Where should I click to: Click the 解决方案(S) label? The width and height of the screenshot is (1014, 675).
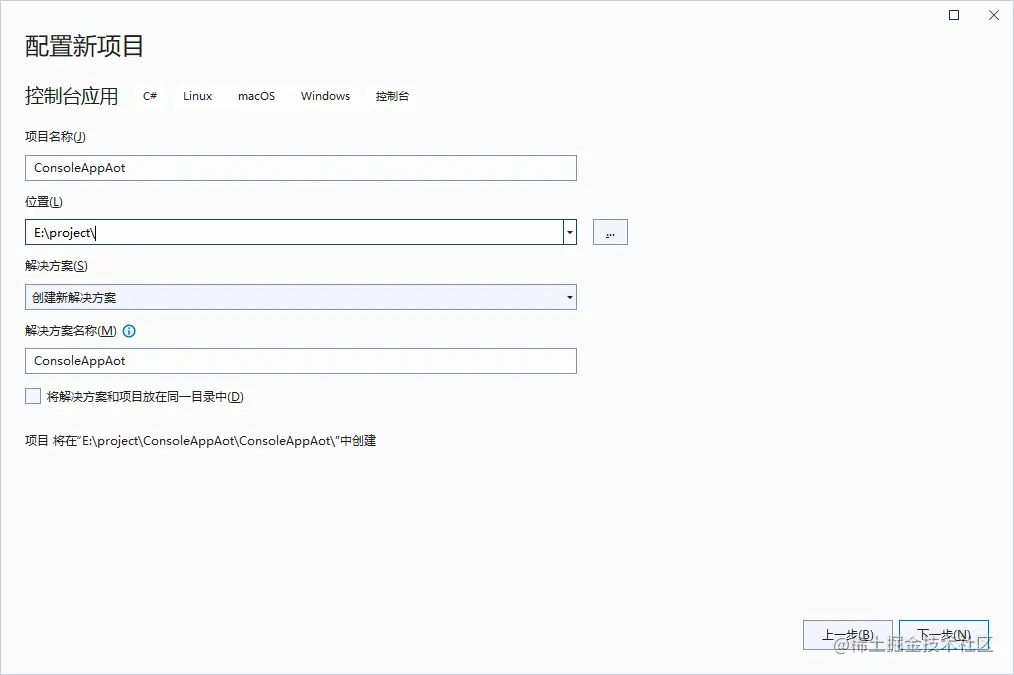tap(56, 266)
